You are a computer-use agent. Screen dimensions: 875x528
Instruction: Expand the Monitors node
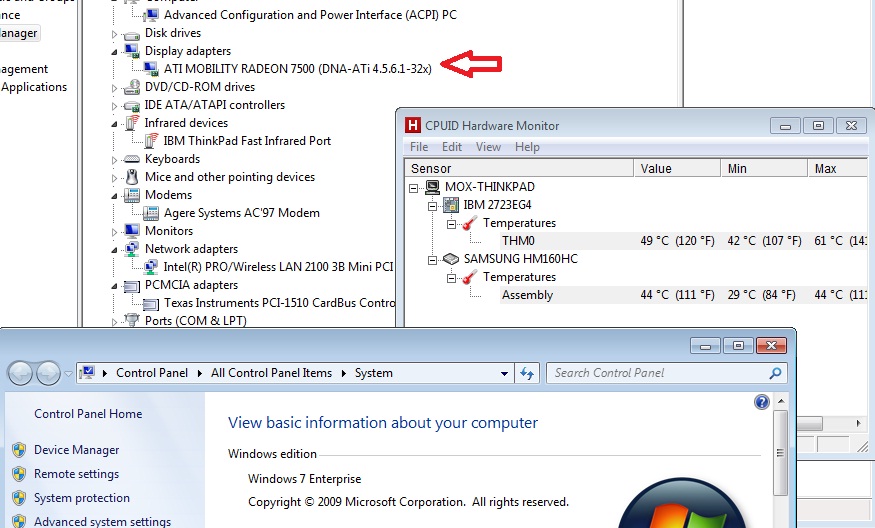(x=114, y=232)
